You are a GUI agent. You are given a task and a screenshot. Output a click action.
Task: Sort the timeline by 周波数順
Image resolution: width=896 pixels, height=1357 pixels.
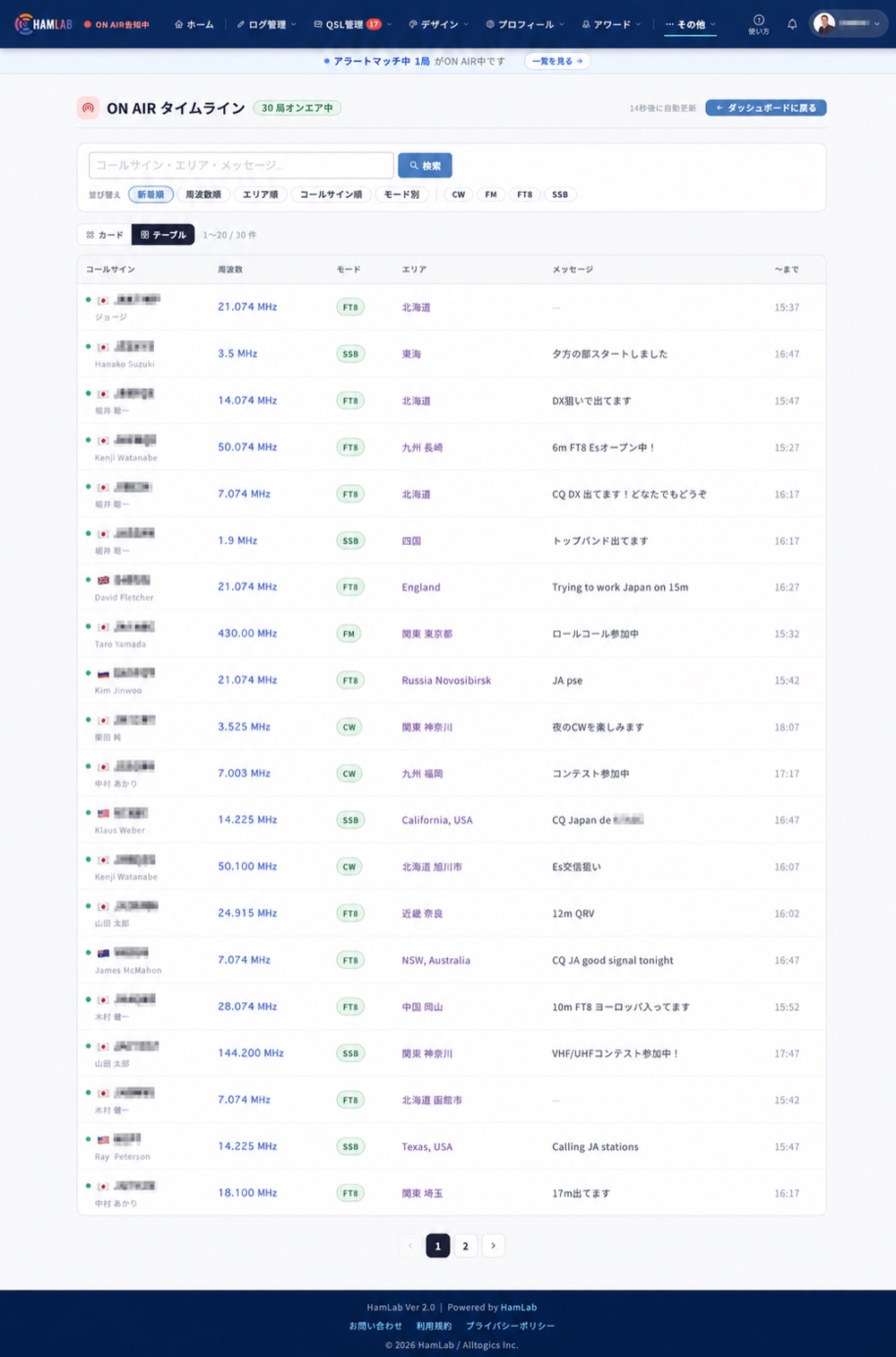(x=203, y=194)
